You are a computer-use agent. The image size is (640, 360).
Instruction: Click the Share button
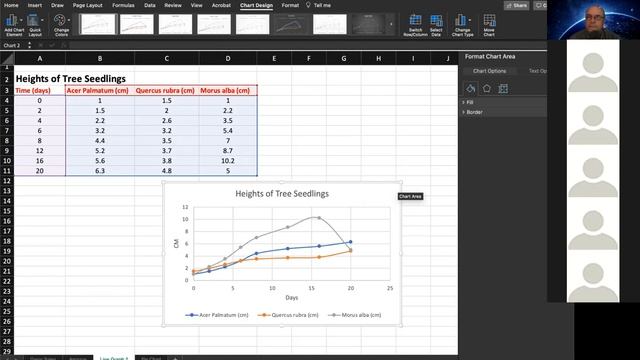516,5
